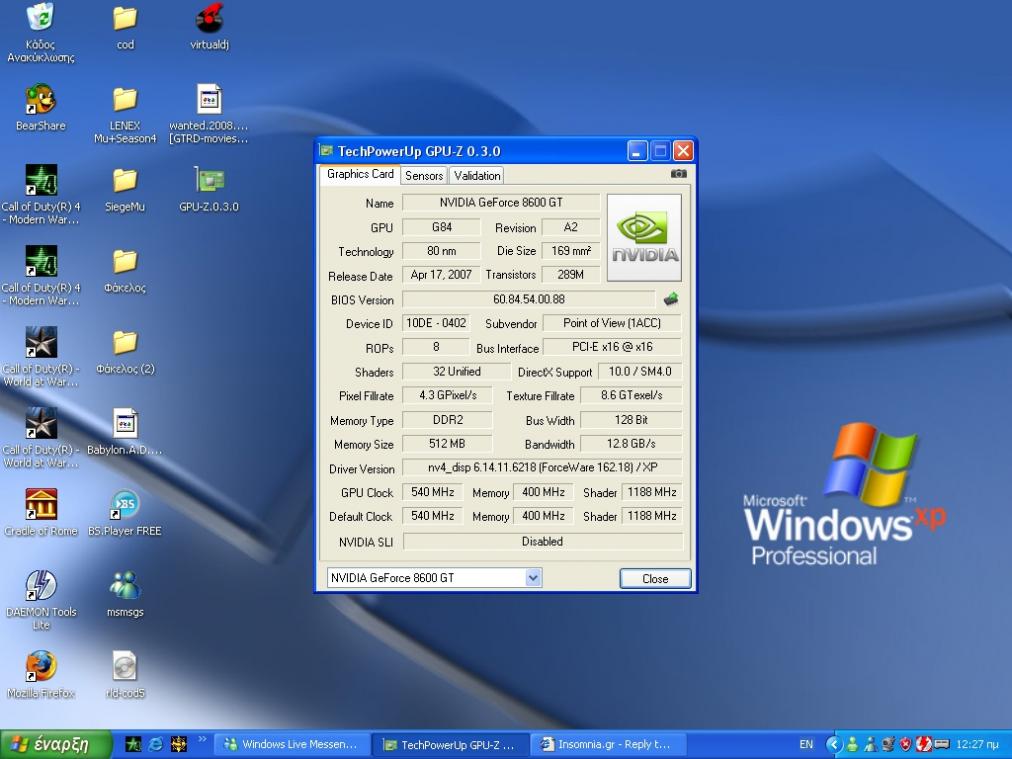Click the Close button in GPU-Z
Image resolution: width=1012 pixels, height=759 pixels.
click(x=655, y=579)
